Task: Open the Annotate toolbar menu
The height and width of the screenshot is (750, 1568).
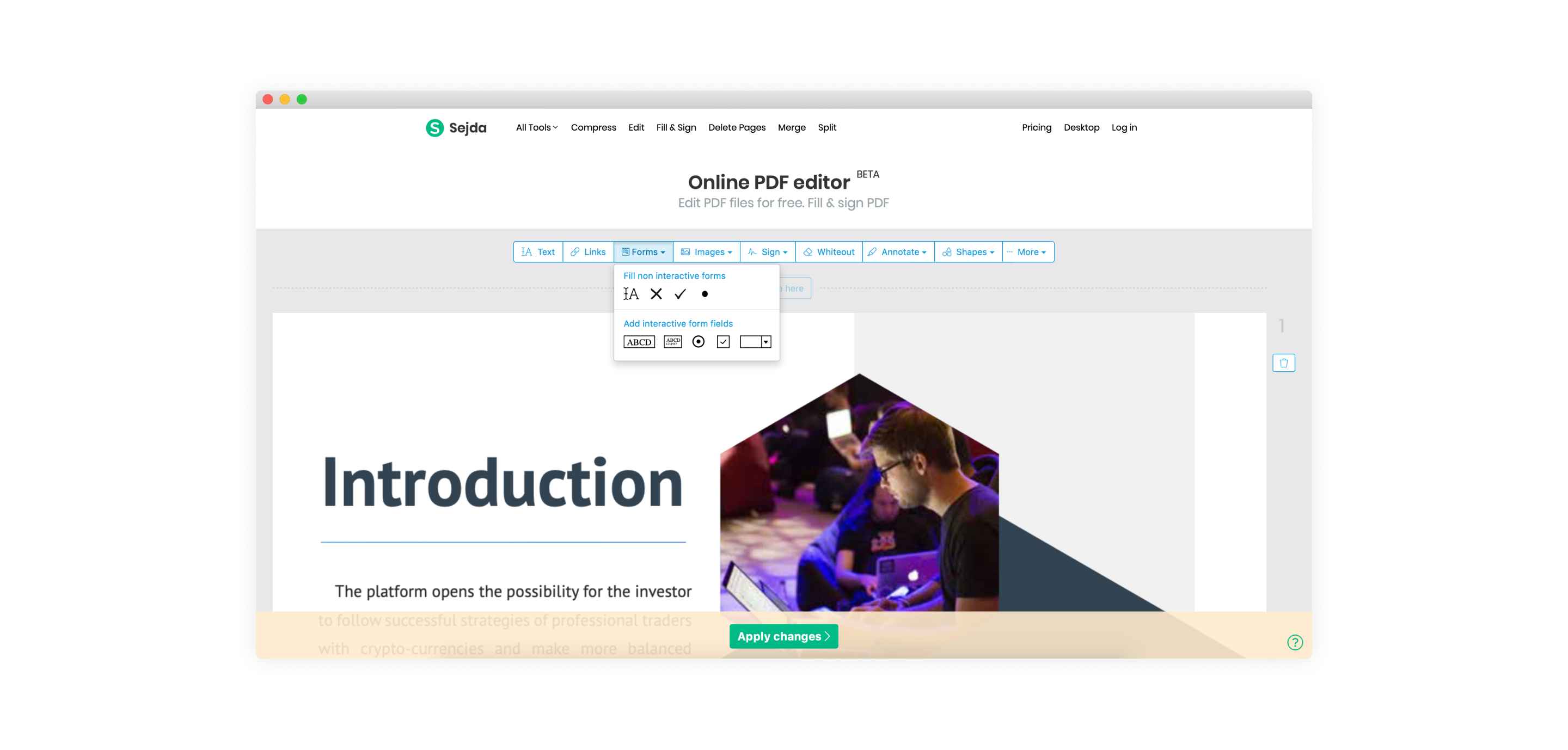Action: [897, 251]
